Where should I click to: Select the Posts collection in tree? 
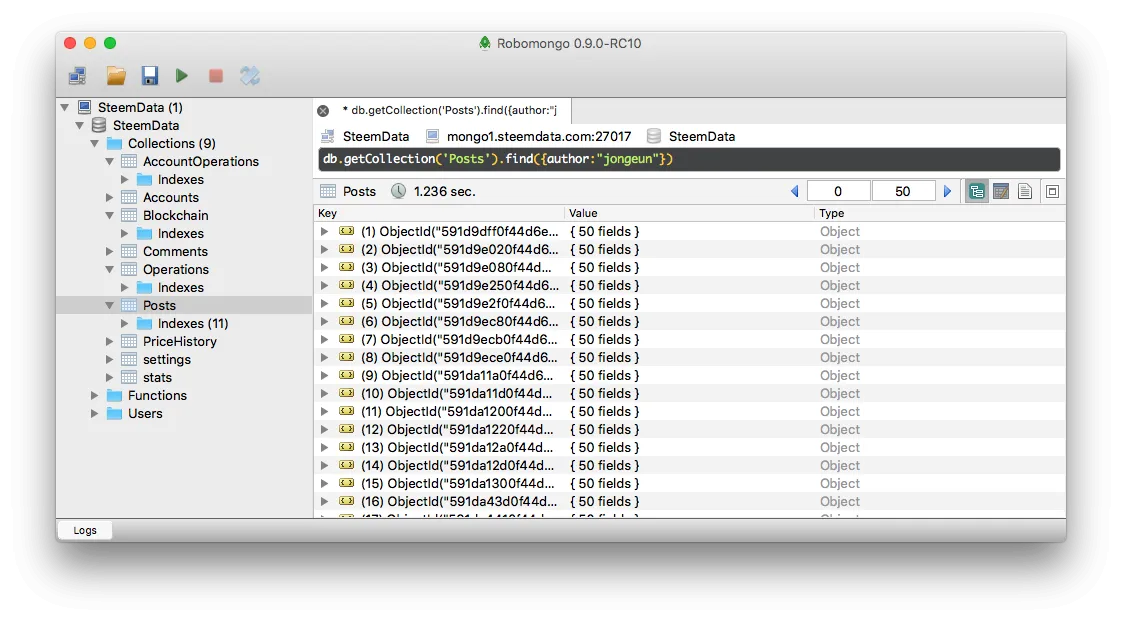coord(159,305)
